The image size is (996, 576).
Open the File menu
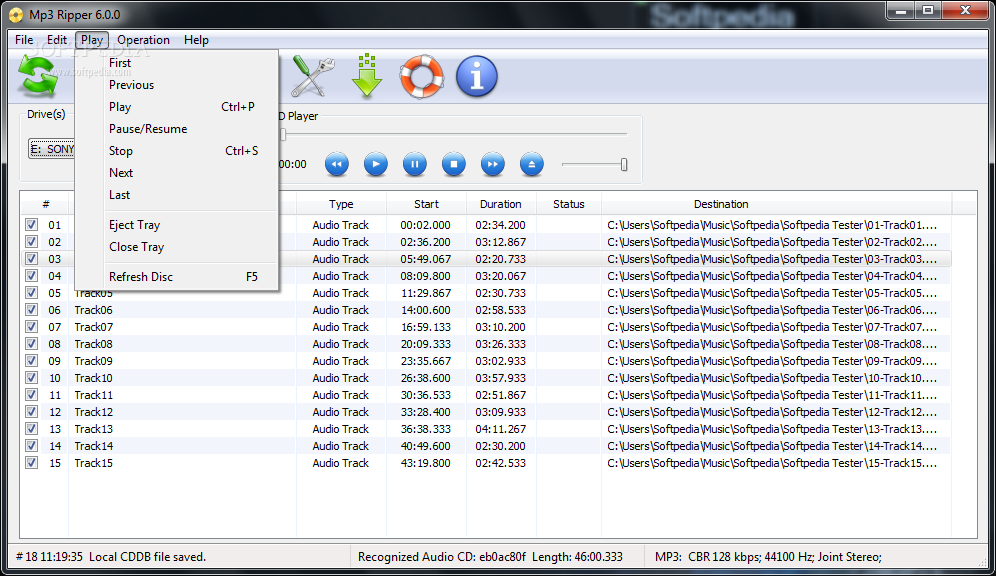(24, 40)
